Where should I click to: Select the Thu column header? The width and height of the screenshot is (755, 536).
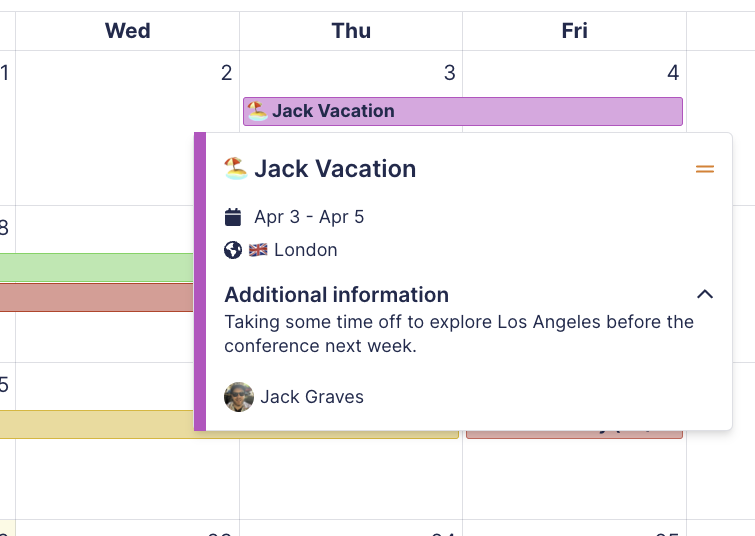pyautogui.click(x=351, y=31)
